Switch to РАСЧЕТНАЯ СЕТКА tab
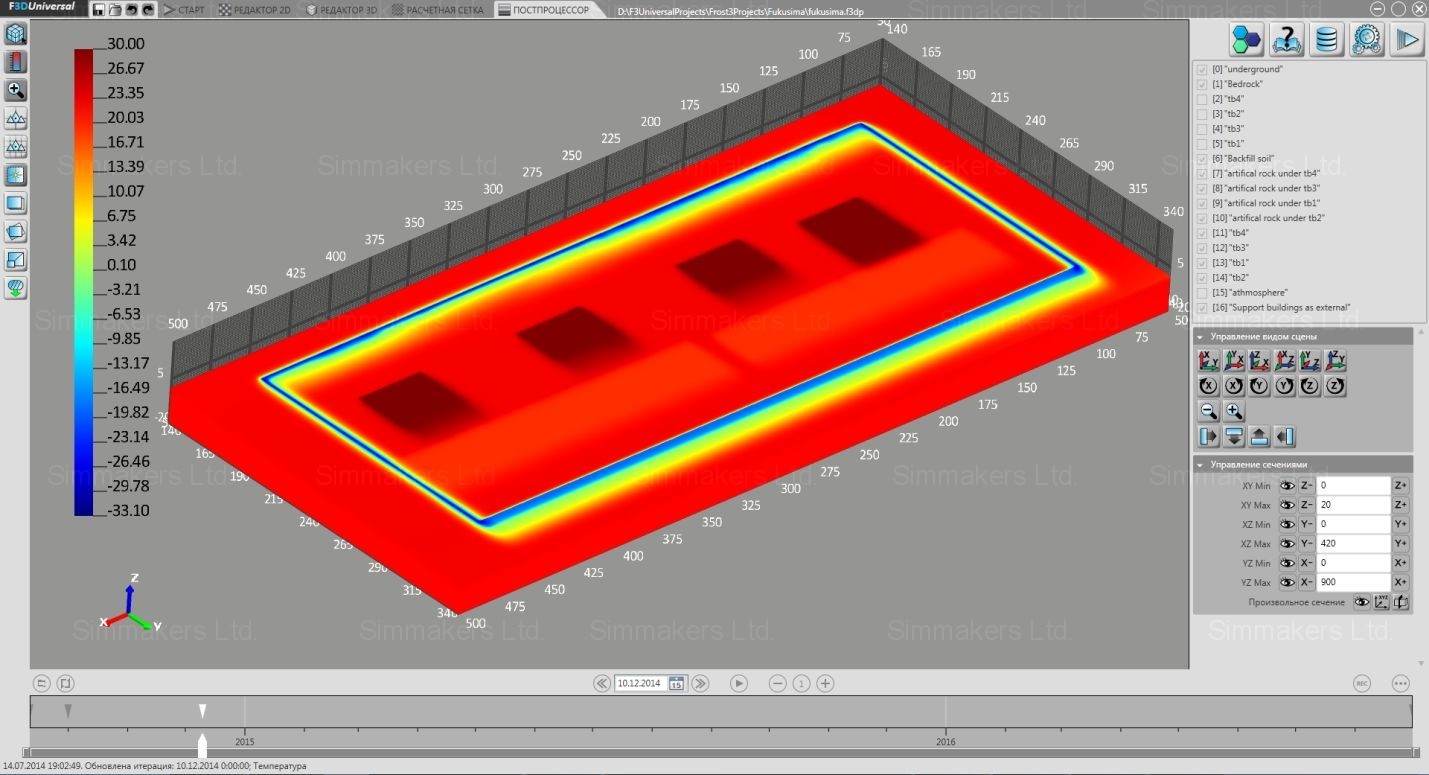This screenshot has width=1429, height=775. coord(438,10)
